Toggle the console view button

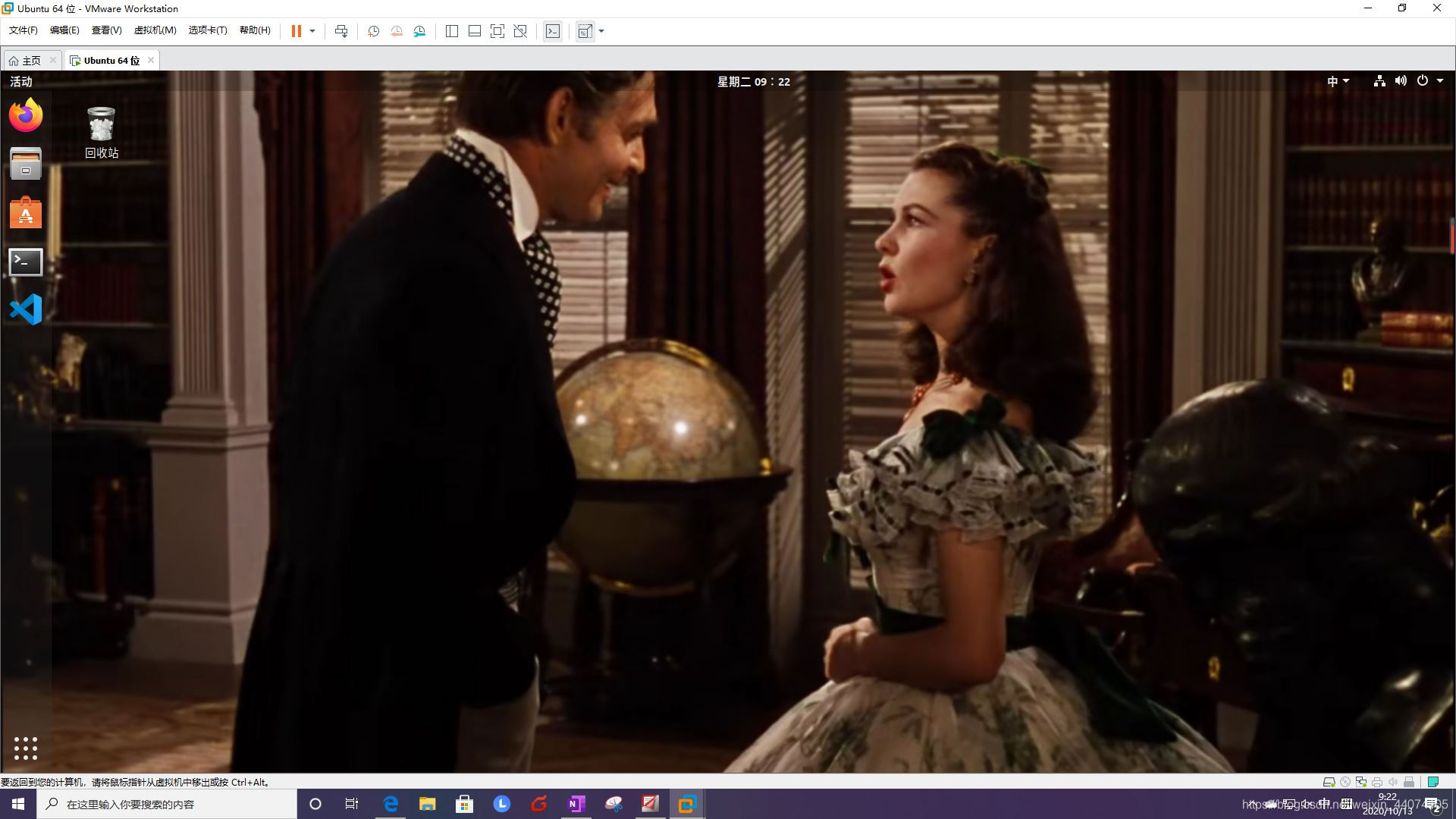(x=553, y=31)
